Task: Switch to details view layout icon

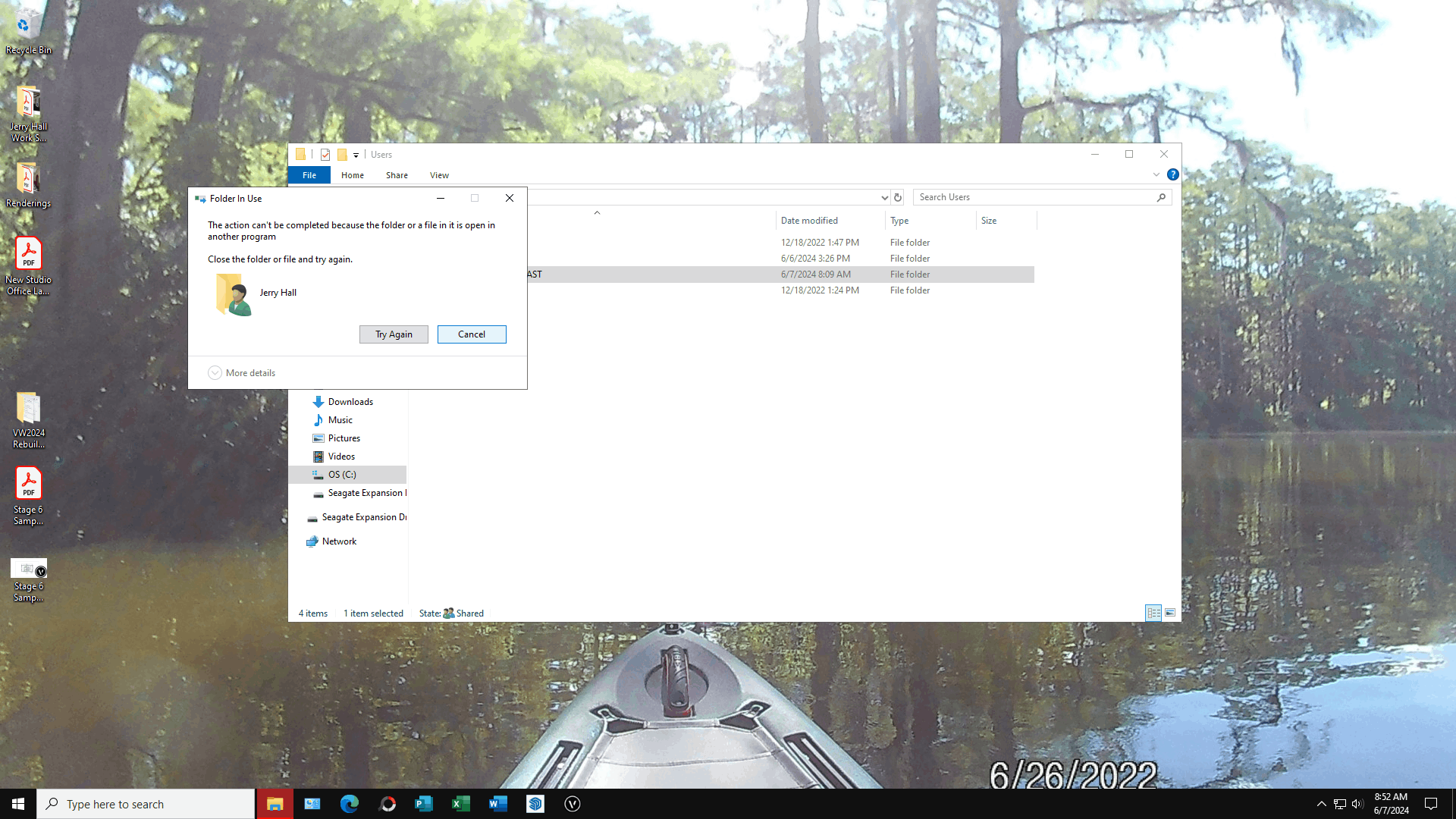Action: pyautogui.click(x=1153, y=613)
